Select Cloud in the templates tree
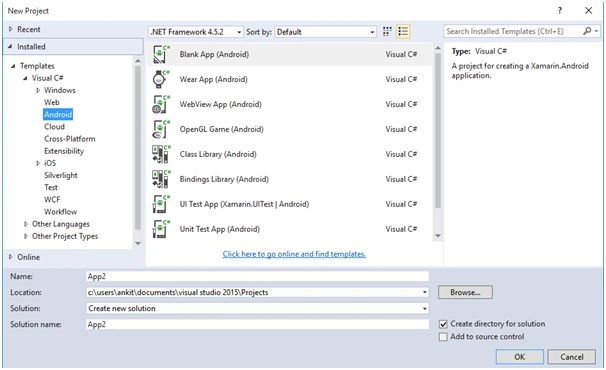Viewport: 606px width, 370px height. (54, 127)
